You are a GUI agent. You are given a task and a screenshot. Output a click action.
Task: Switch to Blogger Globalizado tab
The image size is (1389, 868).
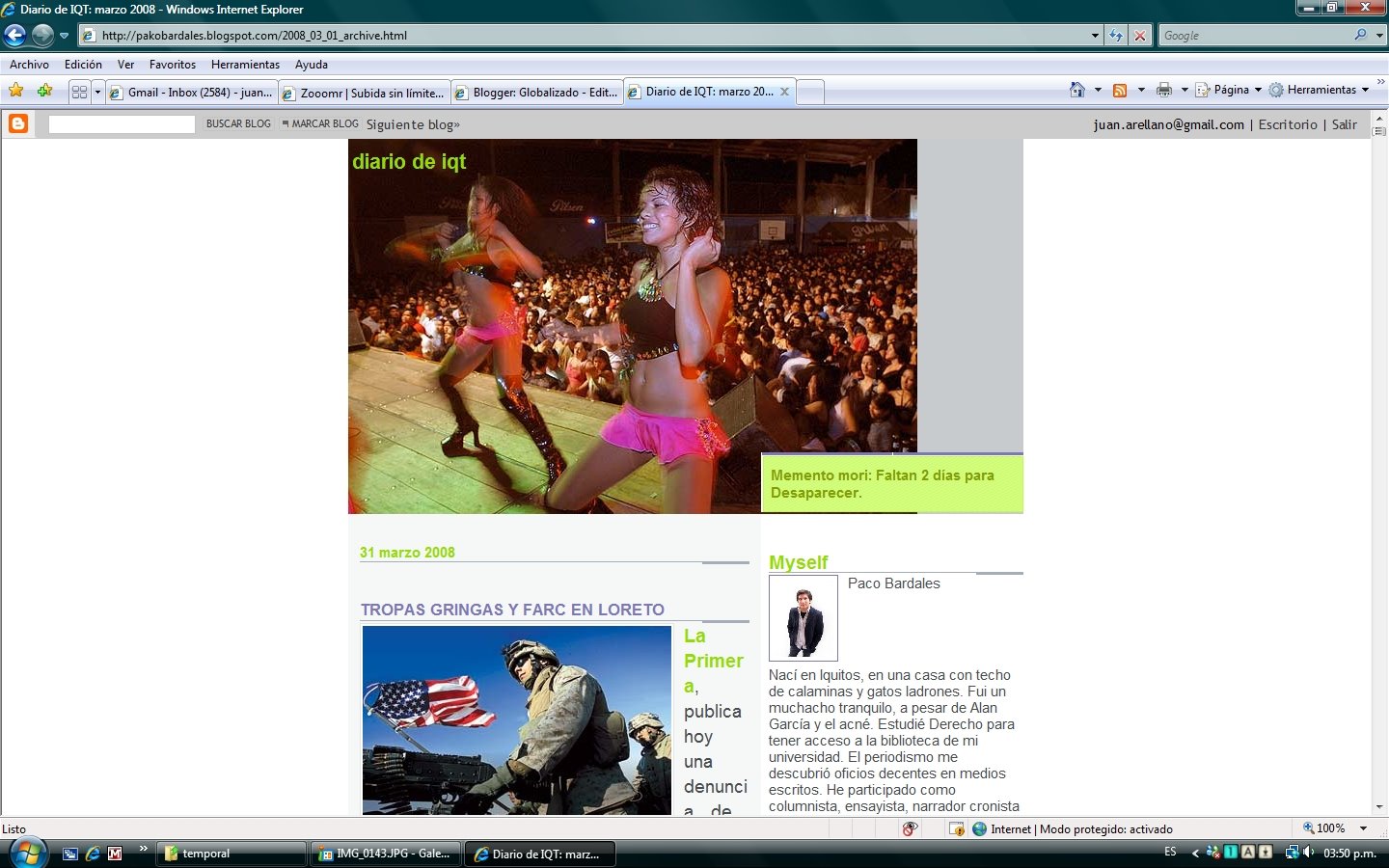click(x=536, y=93)
